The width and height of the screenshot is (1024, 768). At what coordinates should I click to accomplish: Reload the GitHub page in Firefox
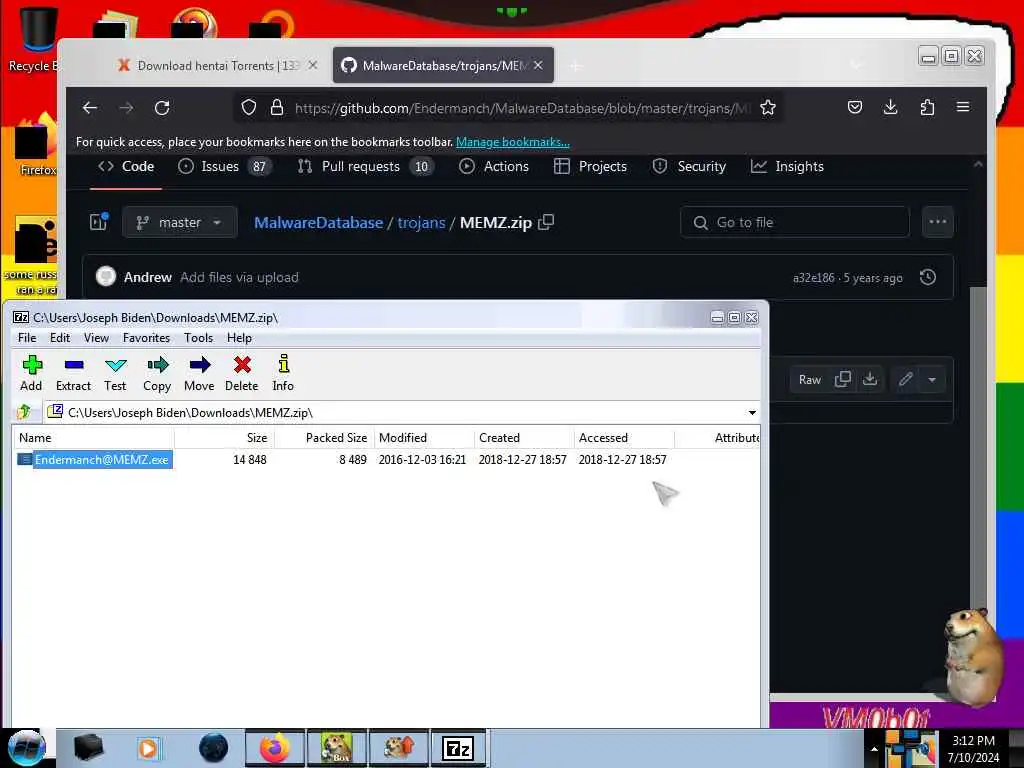(162, 108)
